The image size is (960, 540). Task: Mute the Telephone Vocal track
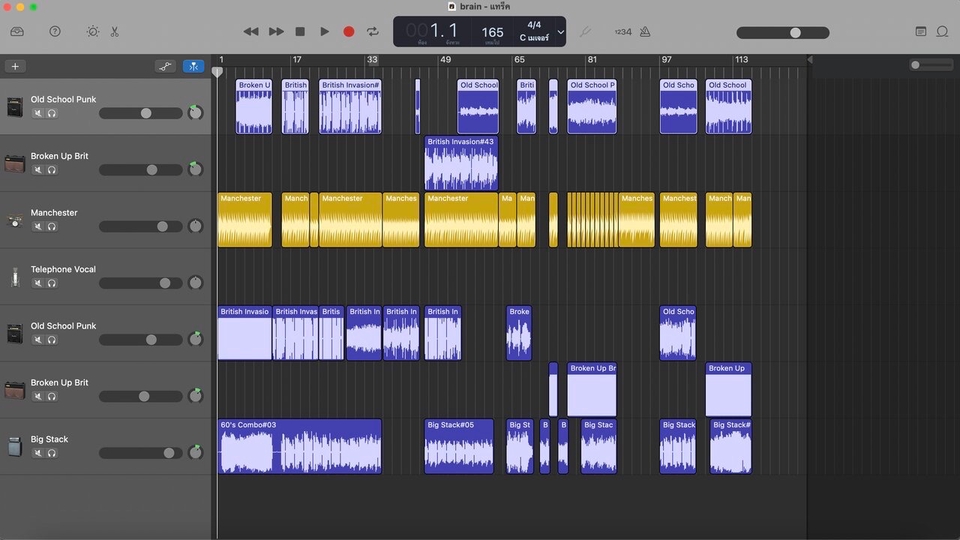[38, 283]
